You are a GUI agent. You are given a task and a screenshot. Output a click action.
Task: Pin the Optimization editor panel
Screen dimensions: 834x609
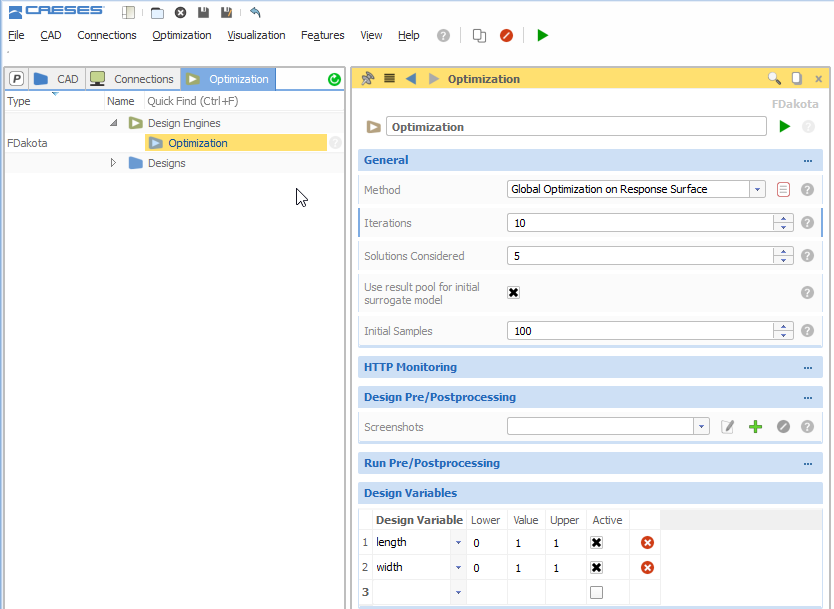click(x=367, y=79)
